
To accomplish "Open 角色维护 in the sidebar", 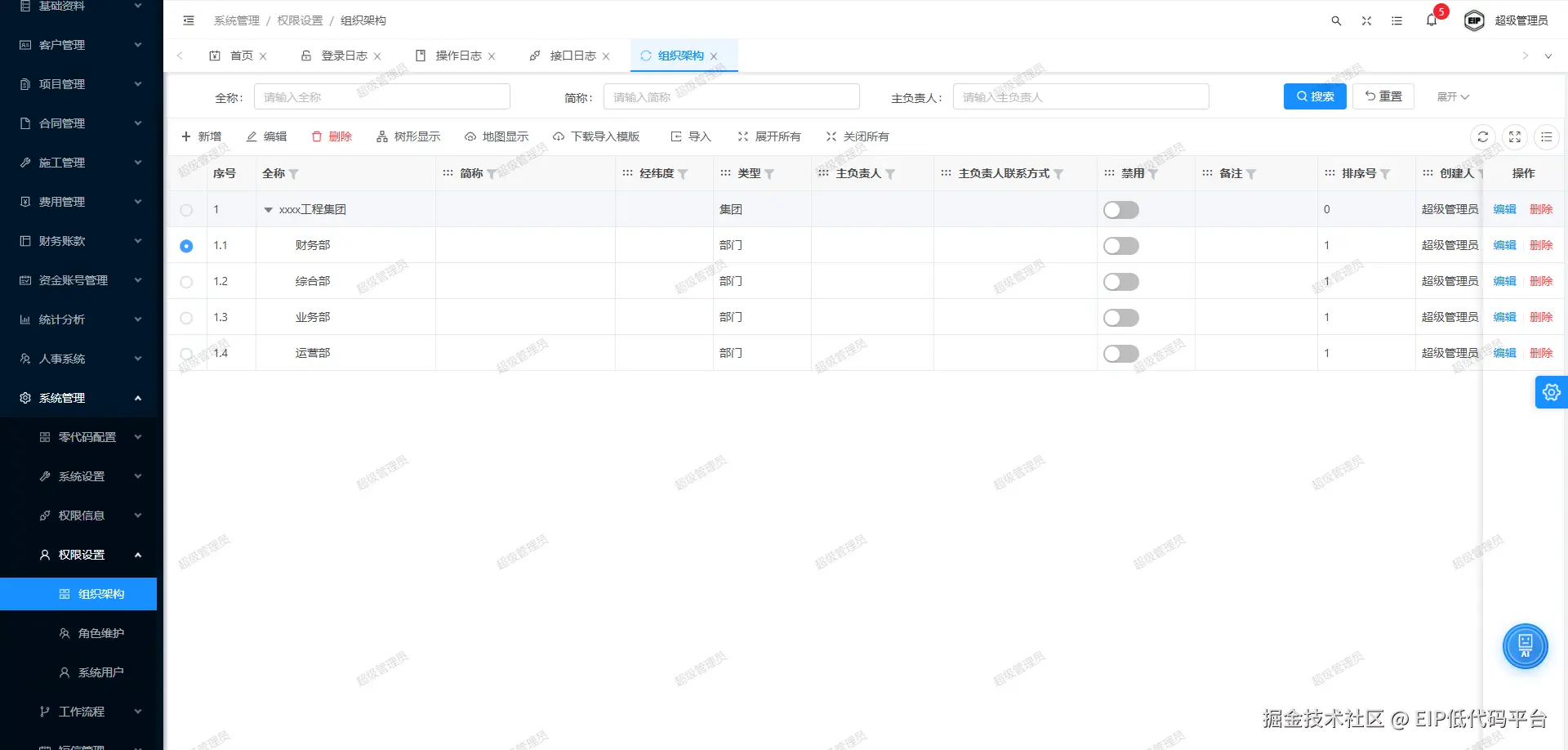I will (x=78, y=633).
